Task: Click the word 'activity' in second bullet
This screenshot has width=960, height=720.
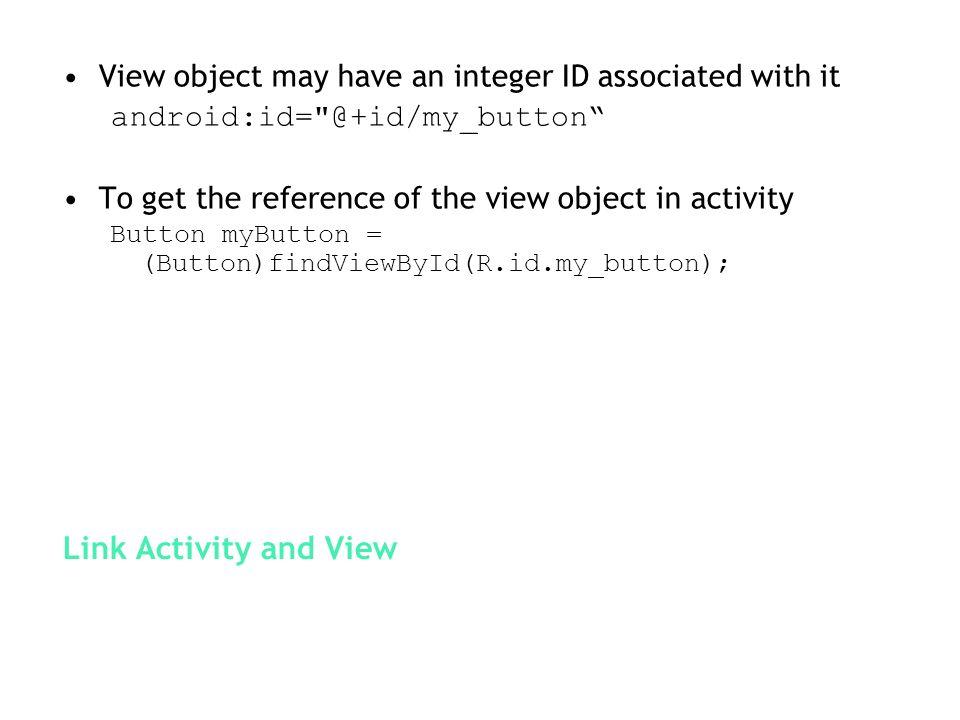Action: click(742, 200)
